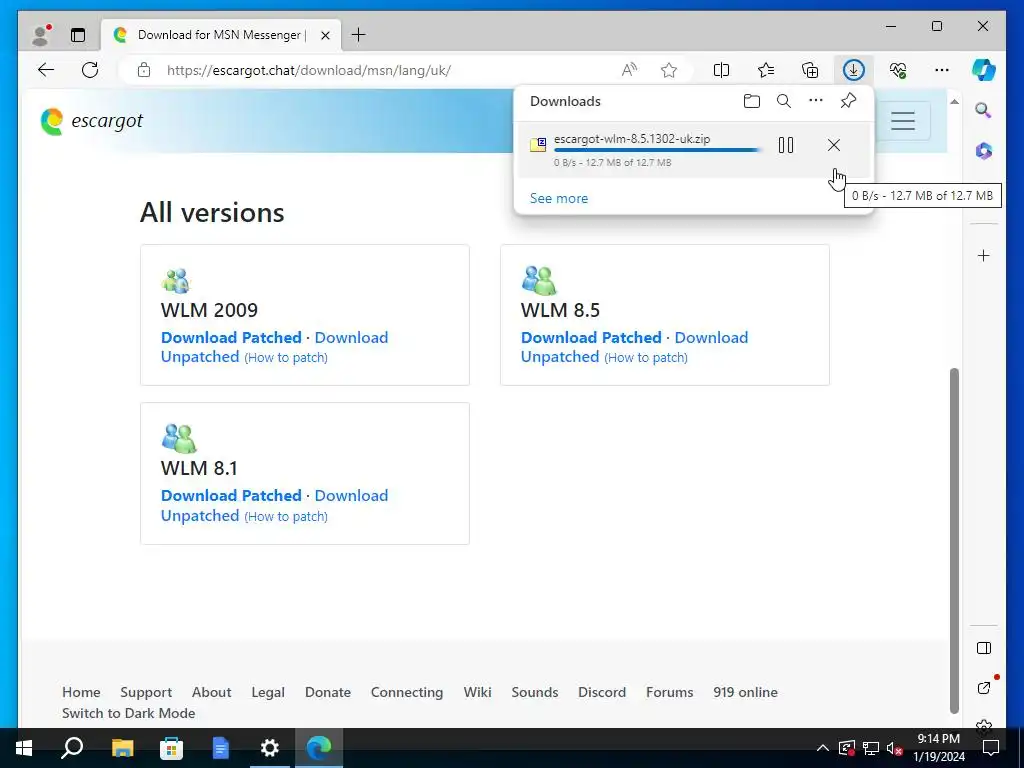Open Edge Settings and more menu
1024x768 pixels.
[x=942, y=70]
